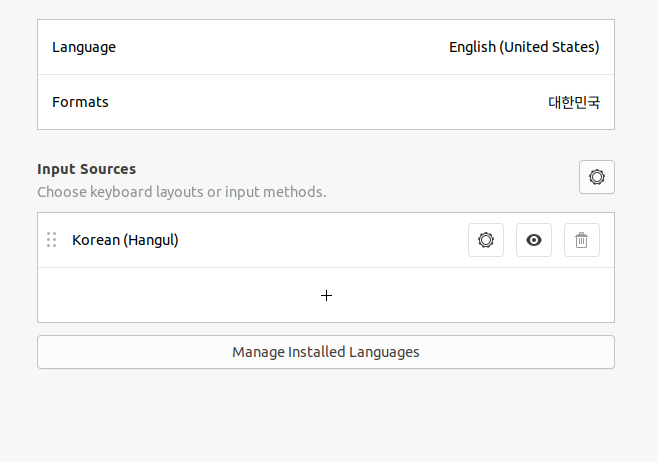
Task: Click 'Choose keyboard layouts or input methods' text
Action: 182,192
